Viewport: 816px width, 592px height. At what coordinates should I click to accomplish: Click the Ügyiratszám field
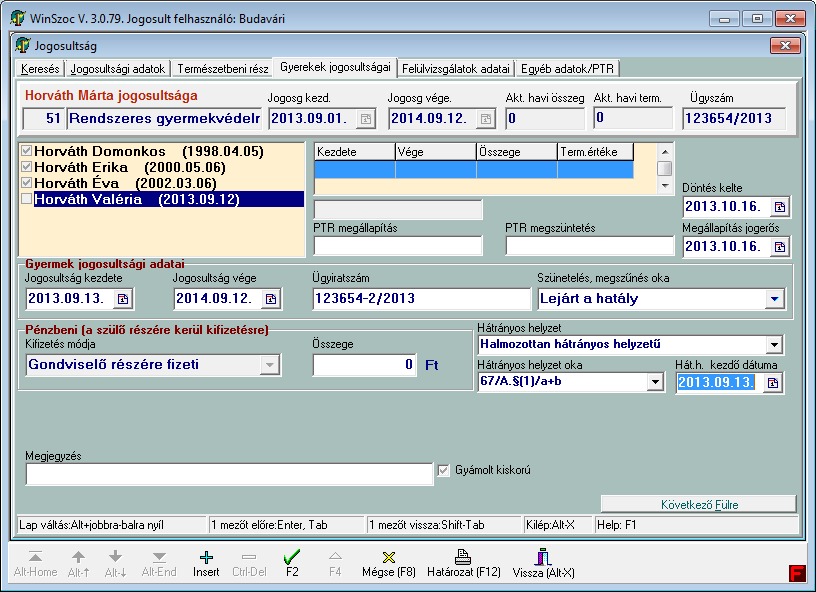[422, 299]
